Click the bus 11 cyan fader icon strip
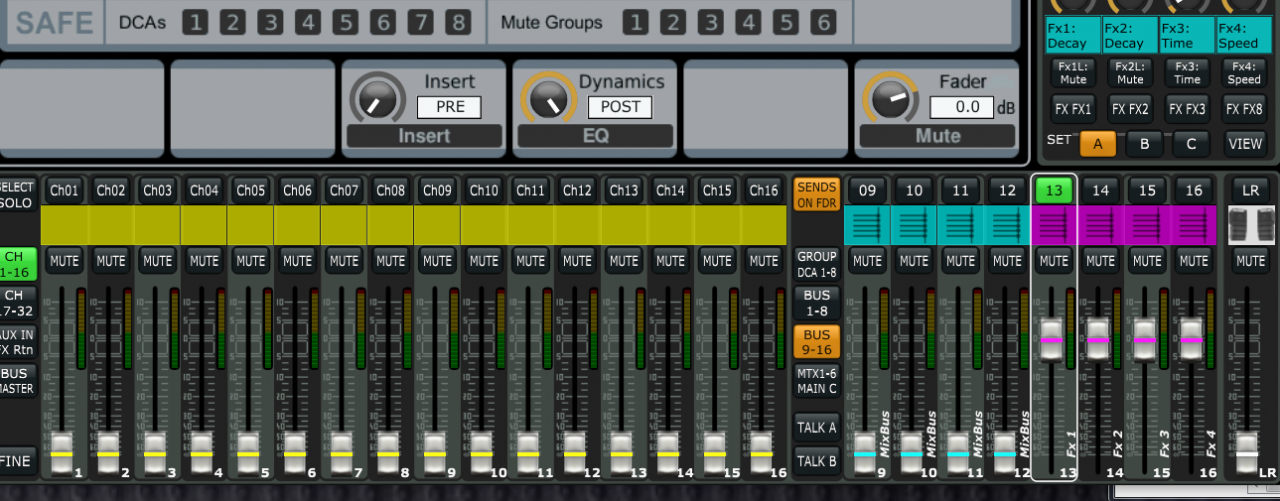 click(x=961, y=225)
